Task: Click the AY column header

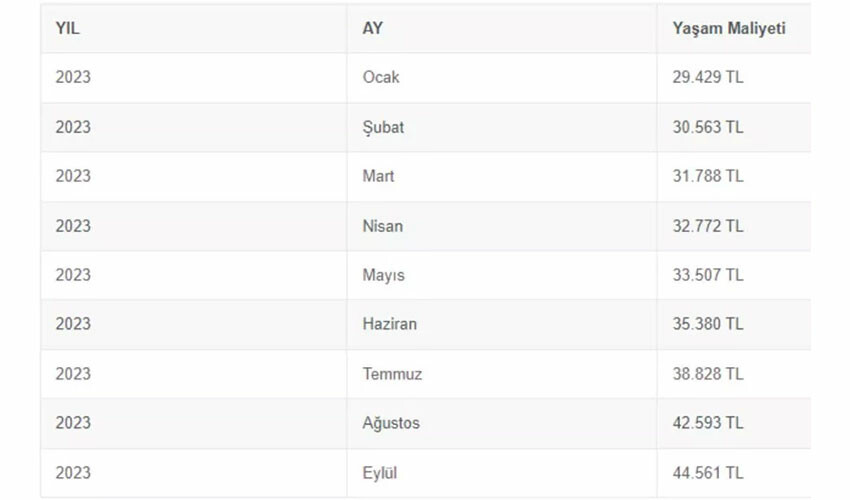Action: click(x=372, y=28)
